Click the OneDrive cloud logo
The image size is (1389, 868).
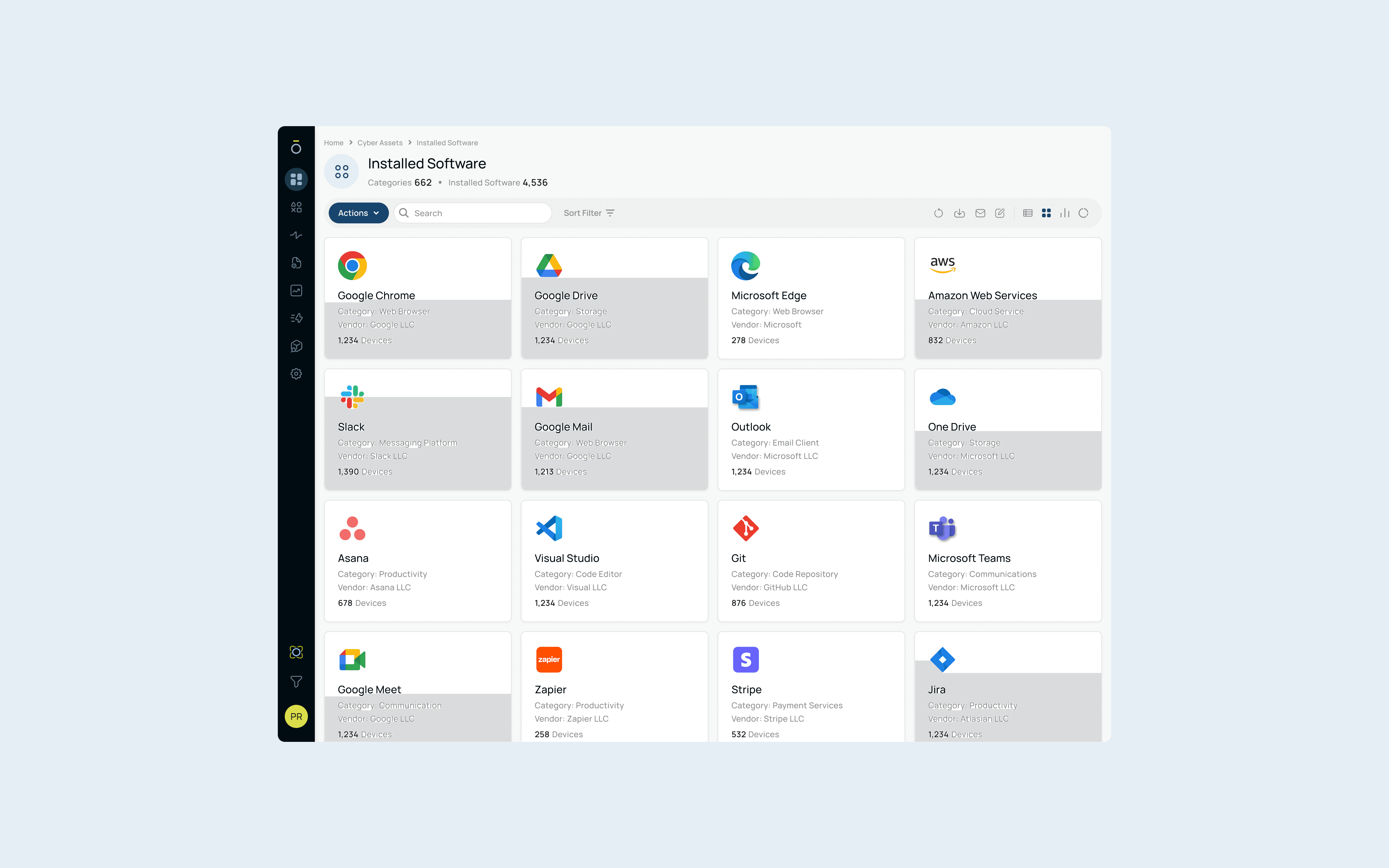[942, 397]
